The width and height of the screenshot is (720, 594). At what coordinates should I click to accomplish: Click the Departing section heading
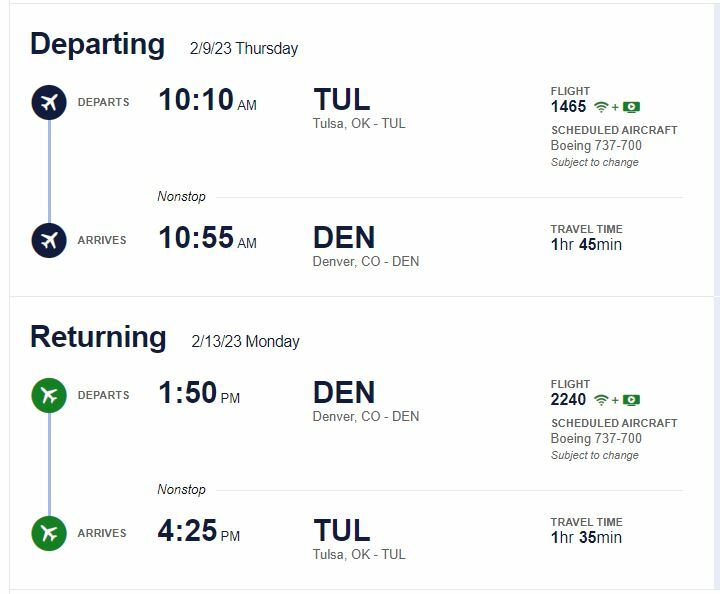pos(97,45)
